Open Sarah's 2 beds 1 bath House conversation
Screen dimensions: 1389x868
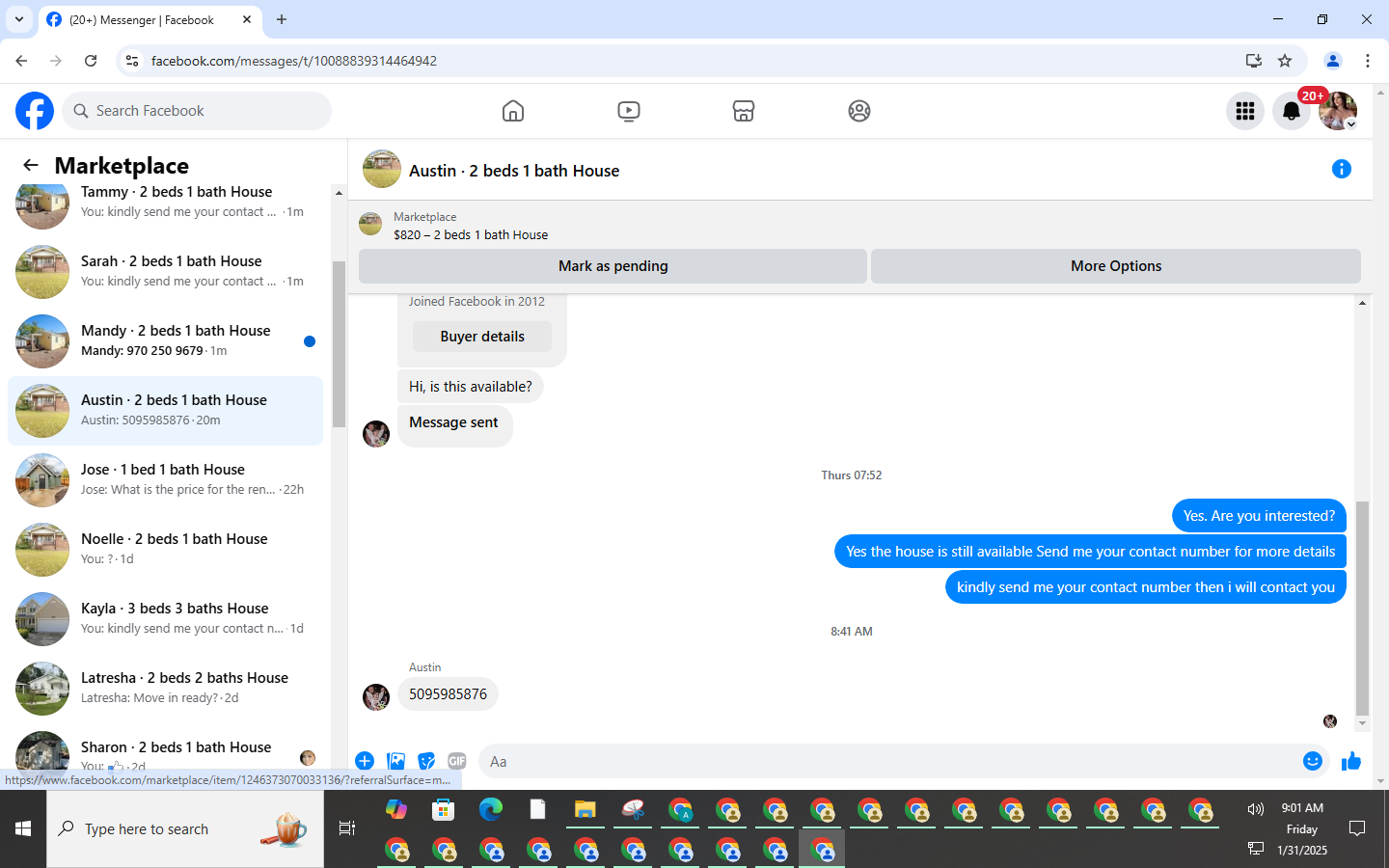[x=166, y=272]
